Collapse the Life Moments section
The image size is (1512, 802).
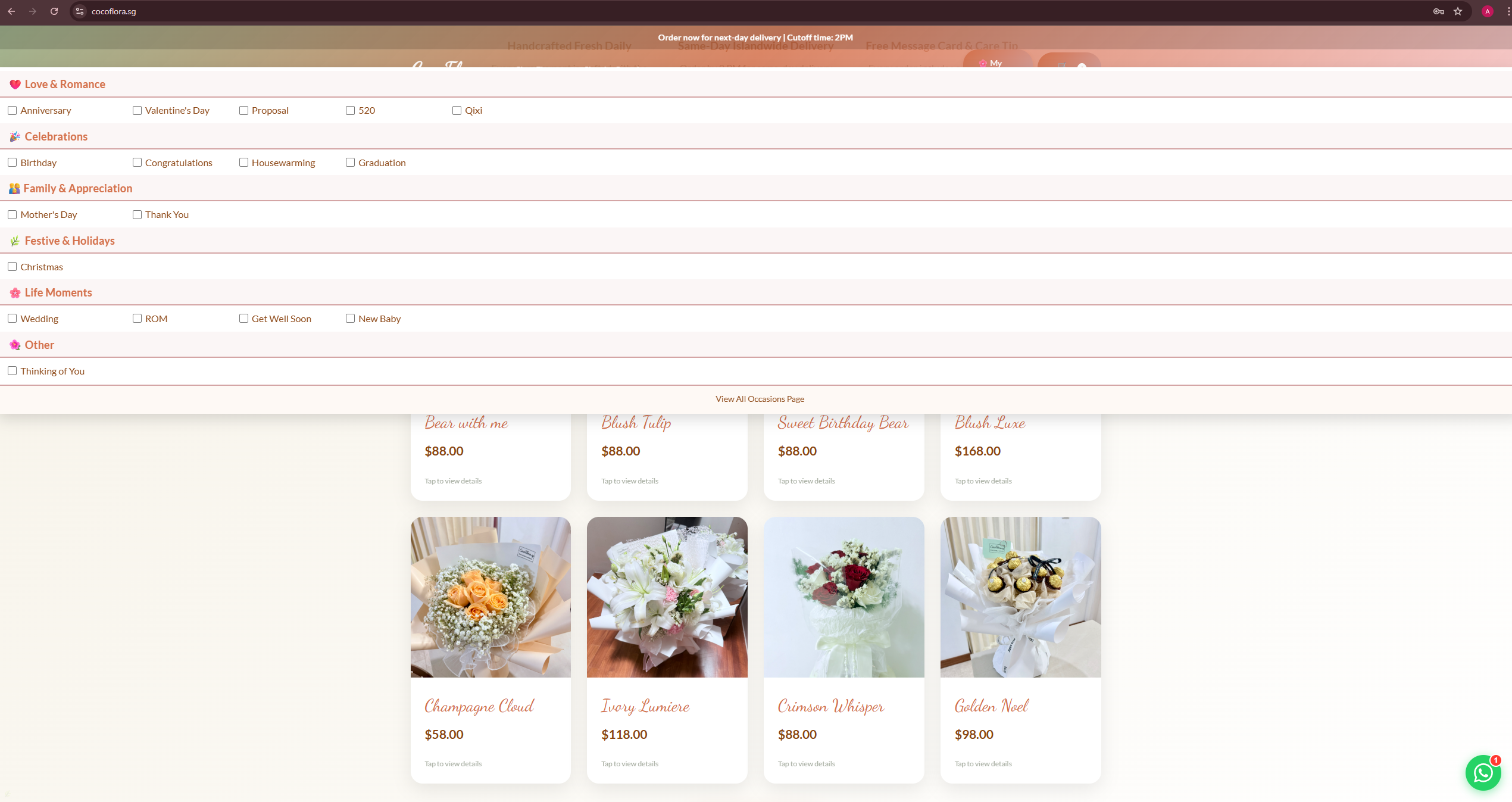pyautogui.click(x=58, y=292)
